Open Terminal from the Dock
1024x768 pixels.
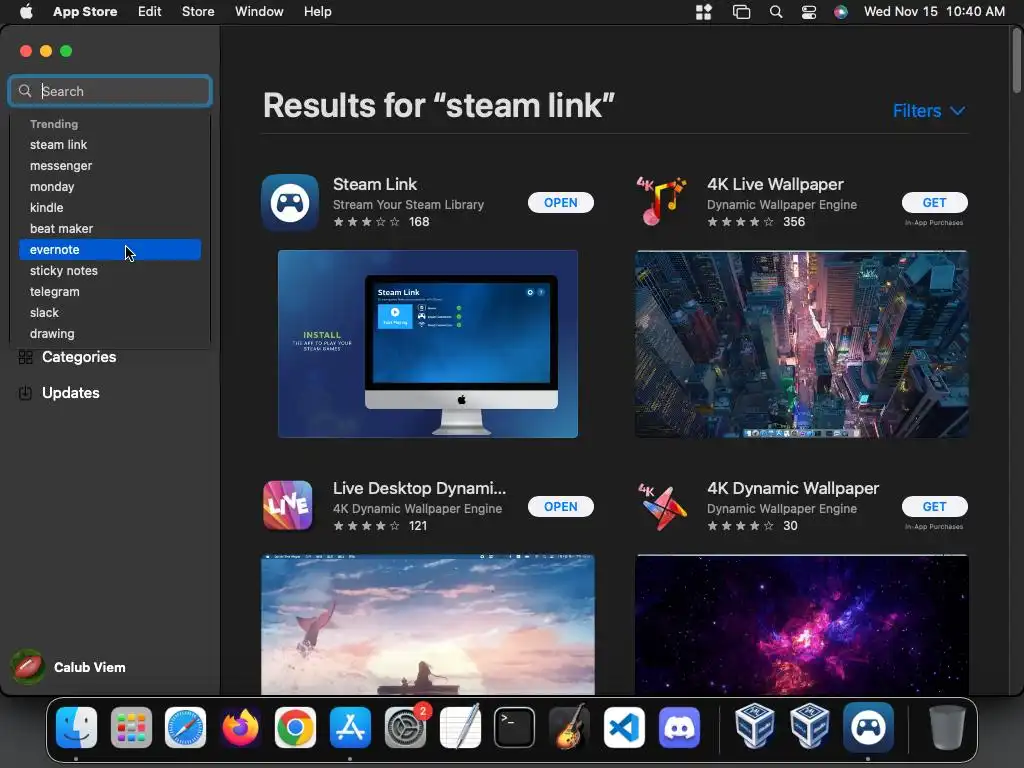click(515, 728)
